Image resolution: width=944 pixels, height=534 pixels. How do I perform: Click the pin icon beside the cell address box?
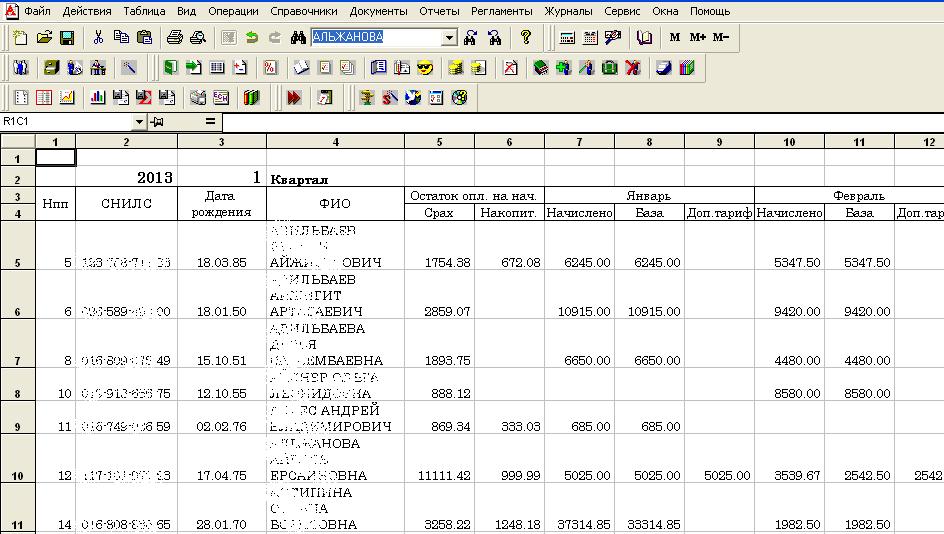157,122
